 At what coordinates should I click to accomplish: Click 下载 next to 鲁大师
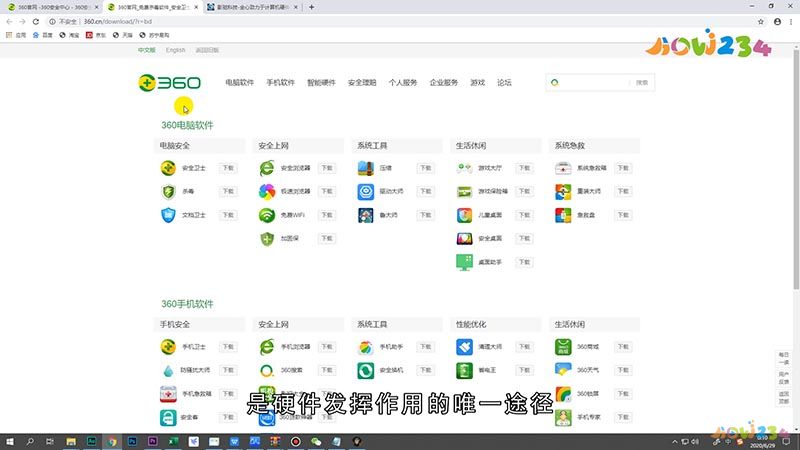coord(426,215)
